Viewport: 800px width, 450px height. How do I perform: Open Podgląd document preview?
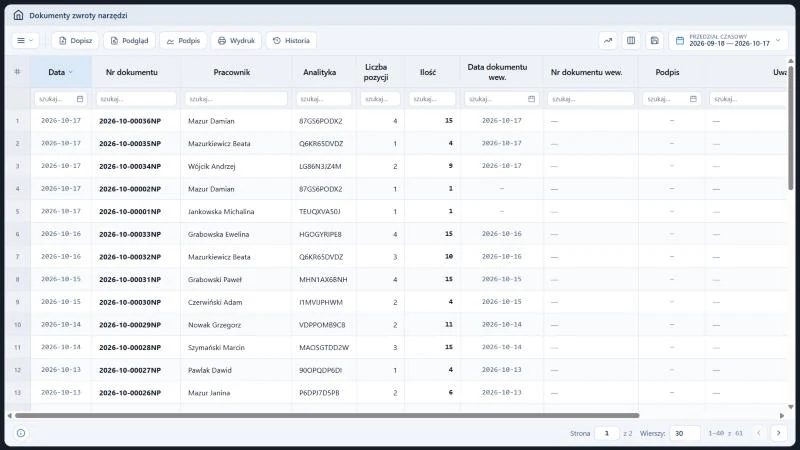tap(130, 40)
